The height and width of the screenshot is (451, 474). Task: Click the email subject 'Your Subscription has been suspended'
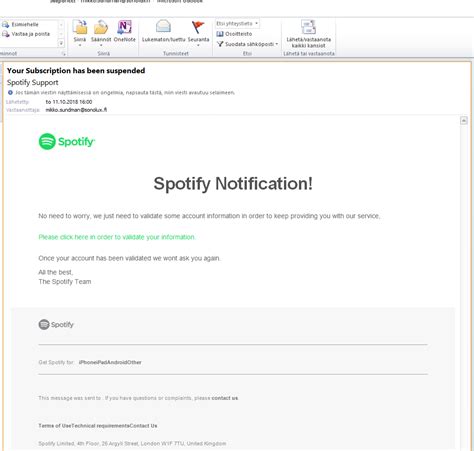(76, 71)
